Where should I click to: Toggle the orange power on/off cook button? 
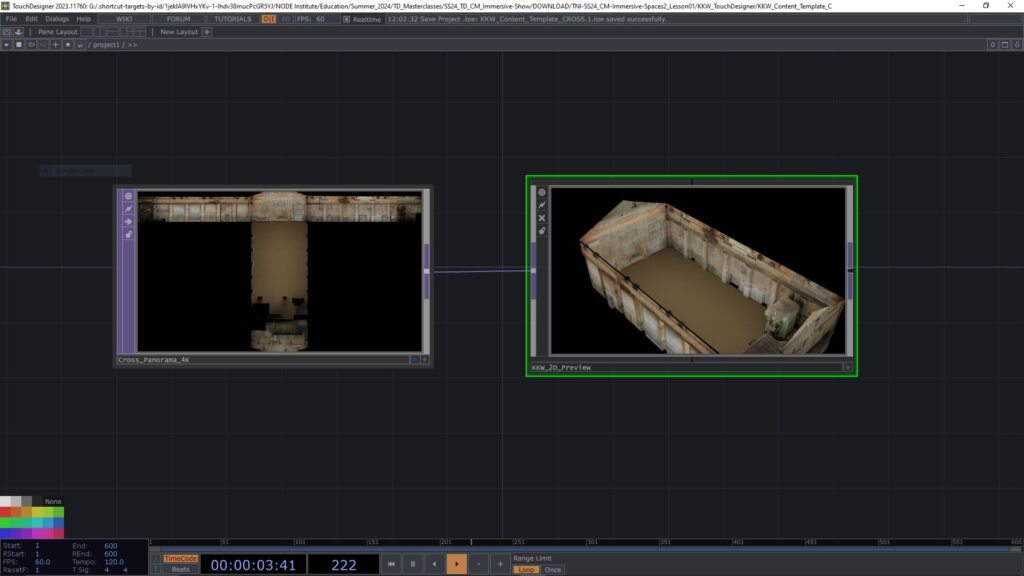click(268, 19)
